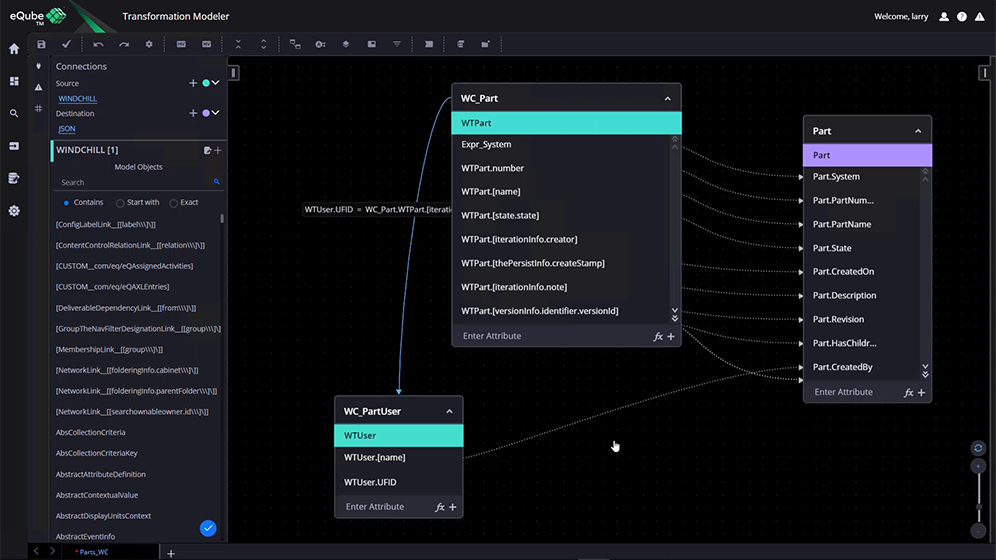This screenshot has width=996, height=560.
Task: Expand the Destination connection chevron
Action: coord(216,112)
